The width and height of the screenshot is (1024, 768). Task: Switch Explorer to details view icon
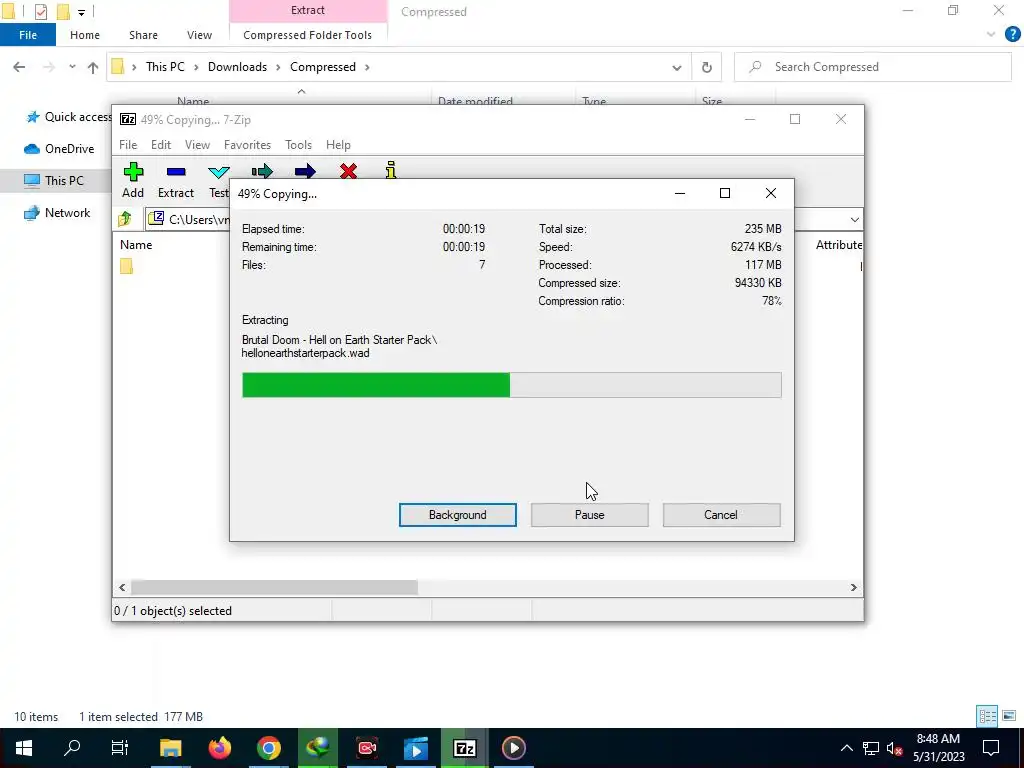[x=987, y=716]
